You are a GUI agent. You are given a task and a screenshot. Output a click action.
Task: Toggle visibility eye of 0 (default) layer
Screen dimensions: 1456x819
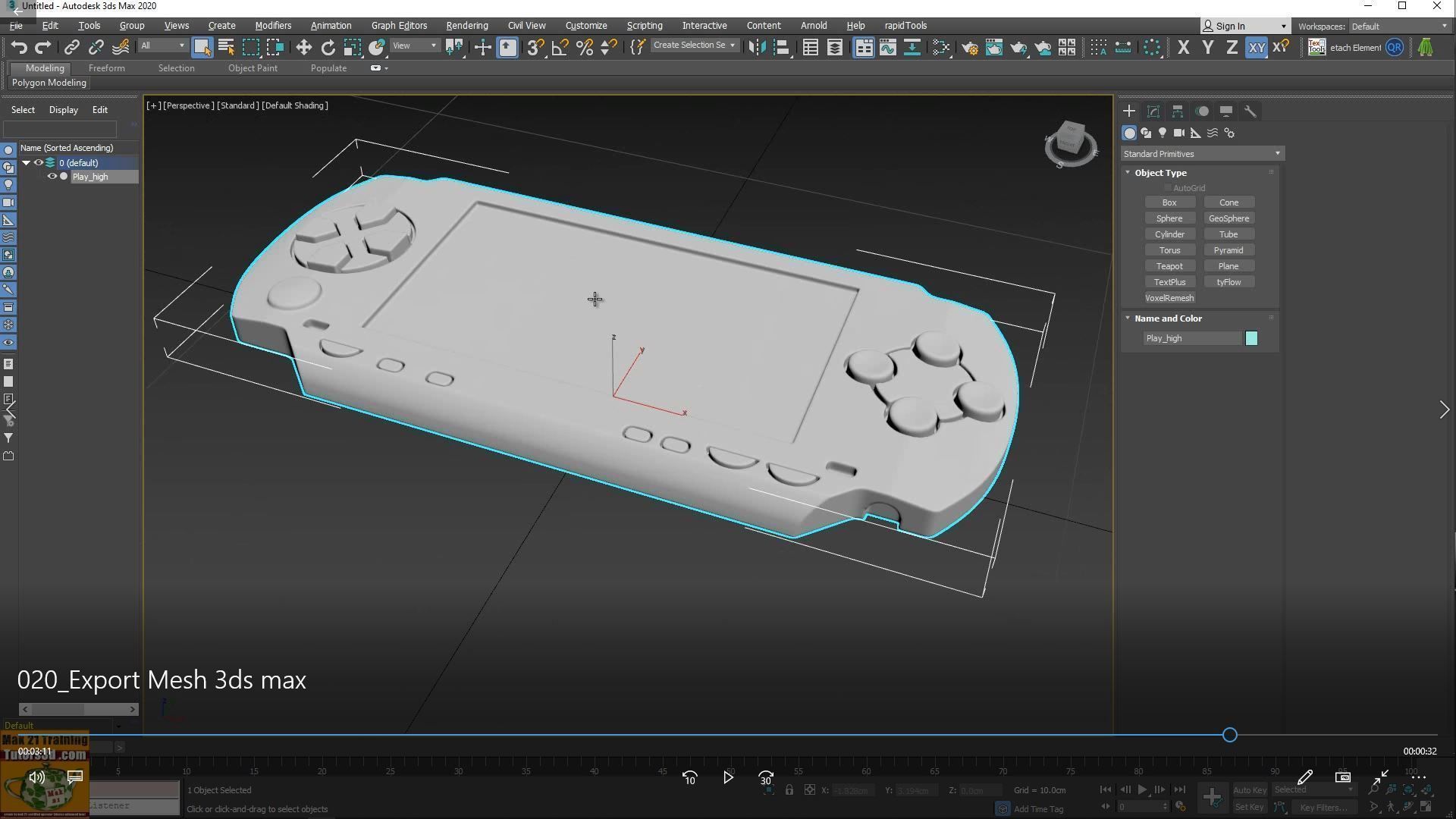coord(38,163)
